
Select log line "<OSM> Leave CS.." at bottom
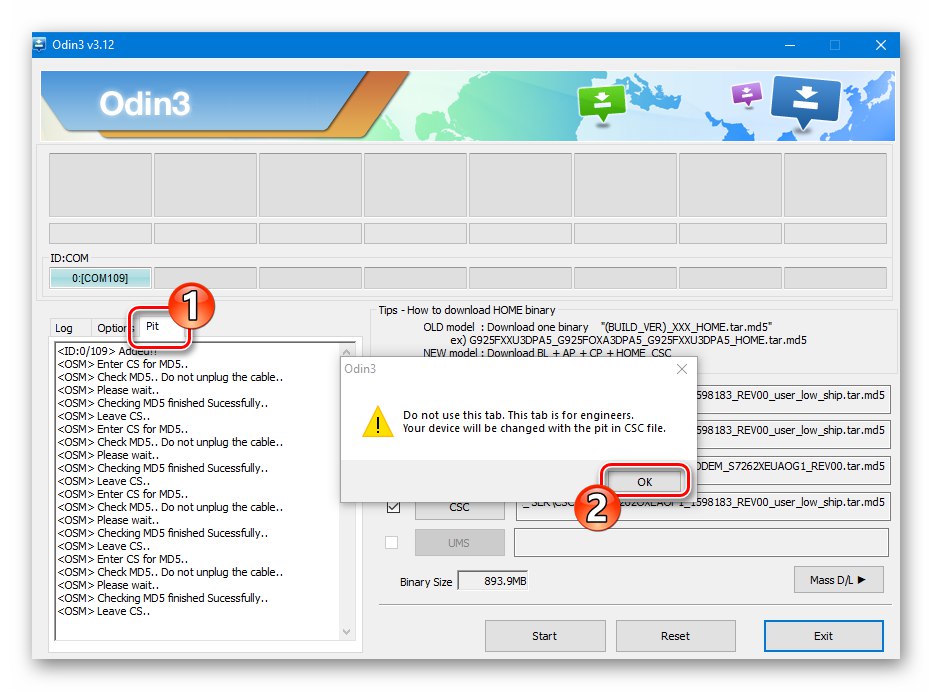[x=103, y=611]
